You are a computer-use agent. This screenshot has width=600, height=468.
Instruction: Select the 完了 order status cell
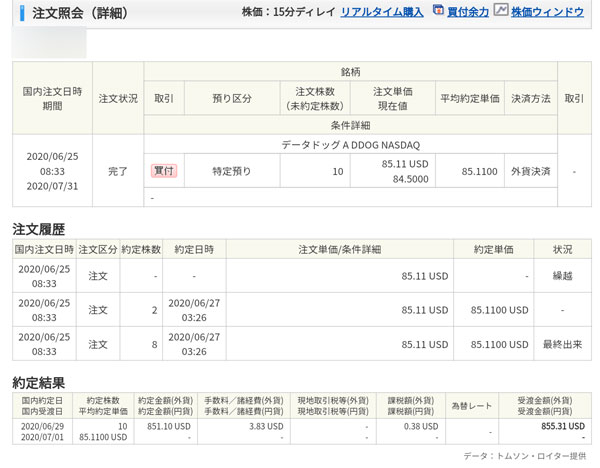118,171
